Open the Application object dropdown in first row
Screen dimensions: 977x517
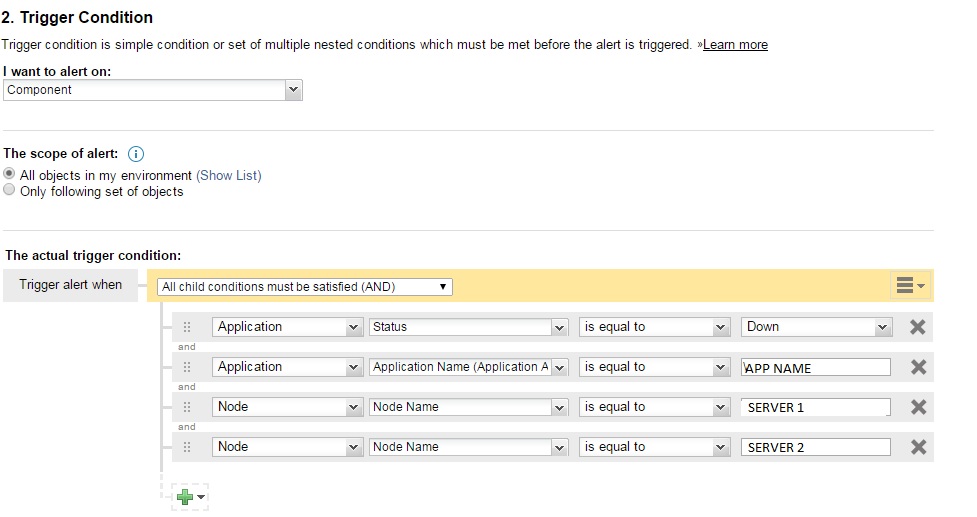(x=286, y=327)
